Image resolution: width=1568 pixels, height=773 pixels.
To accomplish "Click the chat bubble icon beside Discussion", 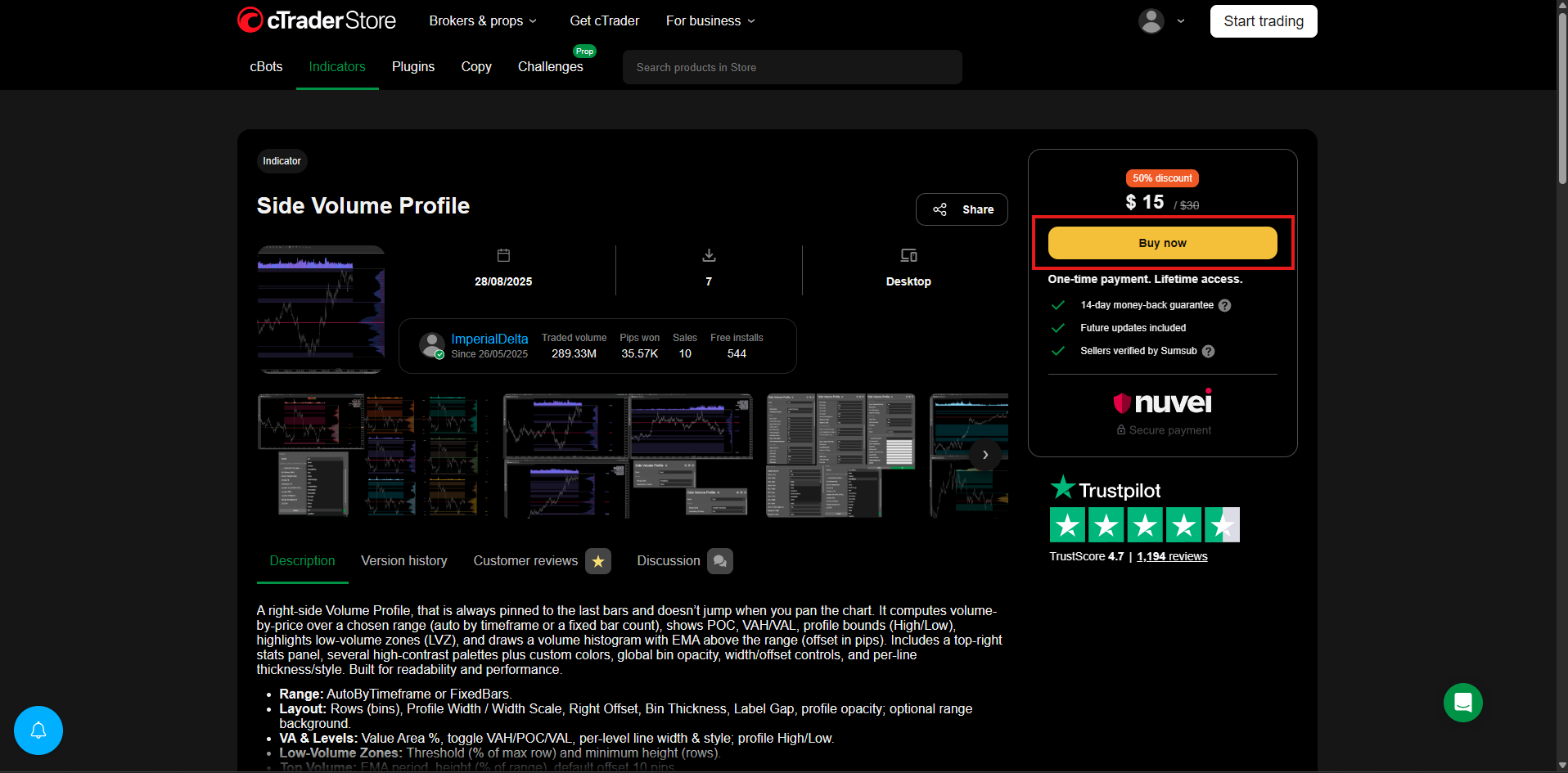I will (x=719, y=561).
